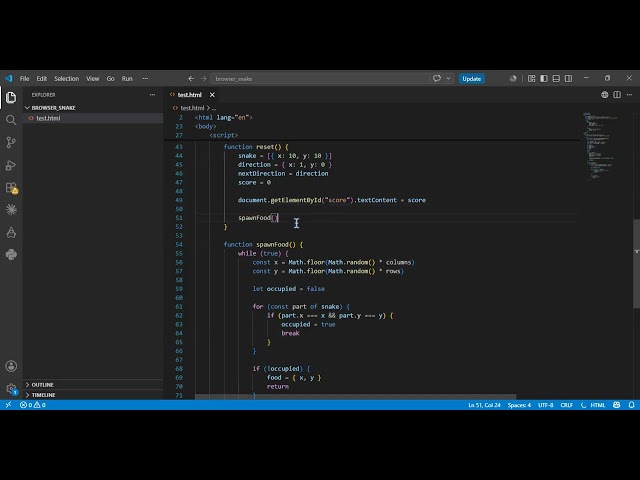Open the remote window indicator in status bar
Screen dimensions: 640x480
[8, 405]
